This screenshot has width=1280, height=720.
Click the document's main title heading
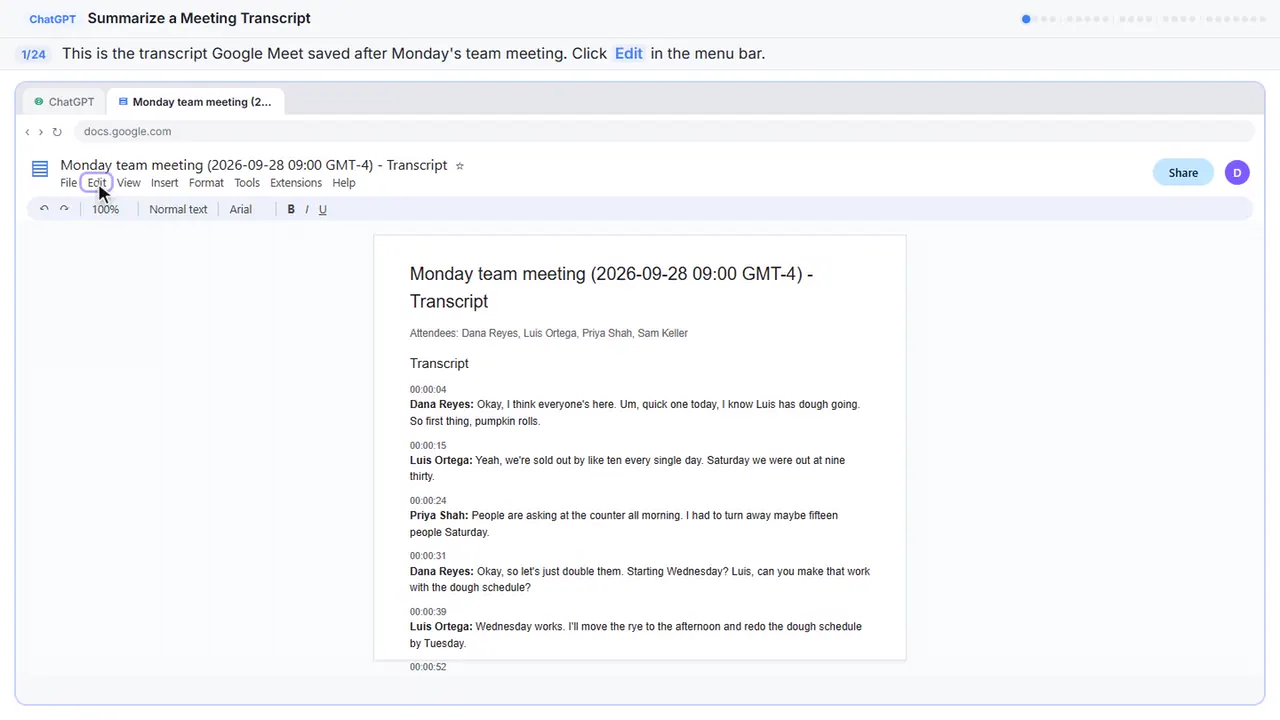point(611,288)
